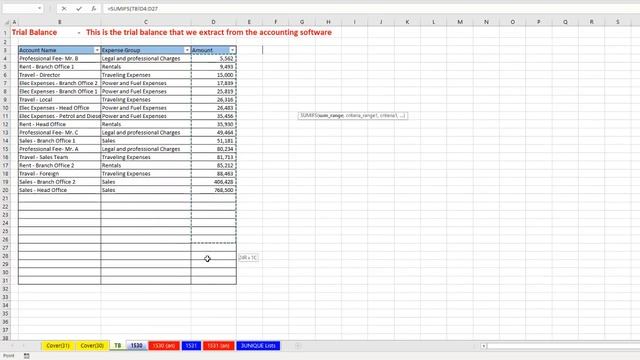Click cell 'Rent - Head Office'

pos(60,124)
